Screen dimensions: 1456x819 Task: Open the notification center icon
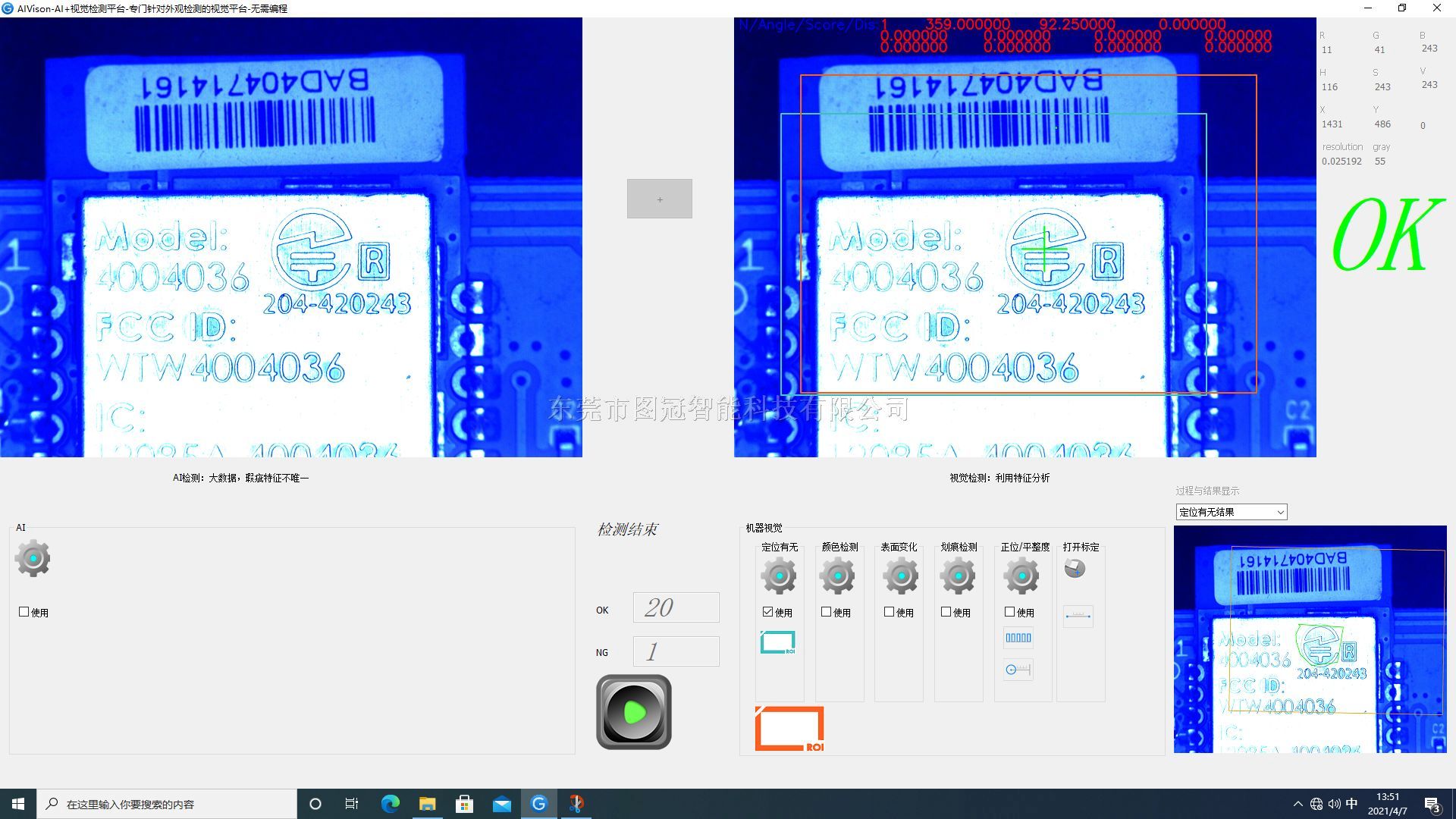coord(1432,805)
